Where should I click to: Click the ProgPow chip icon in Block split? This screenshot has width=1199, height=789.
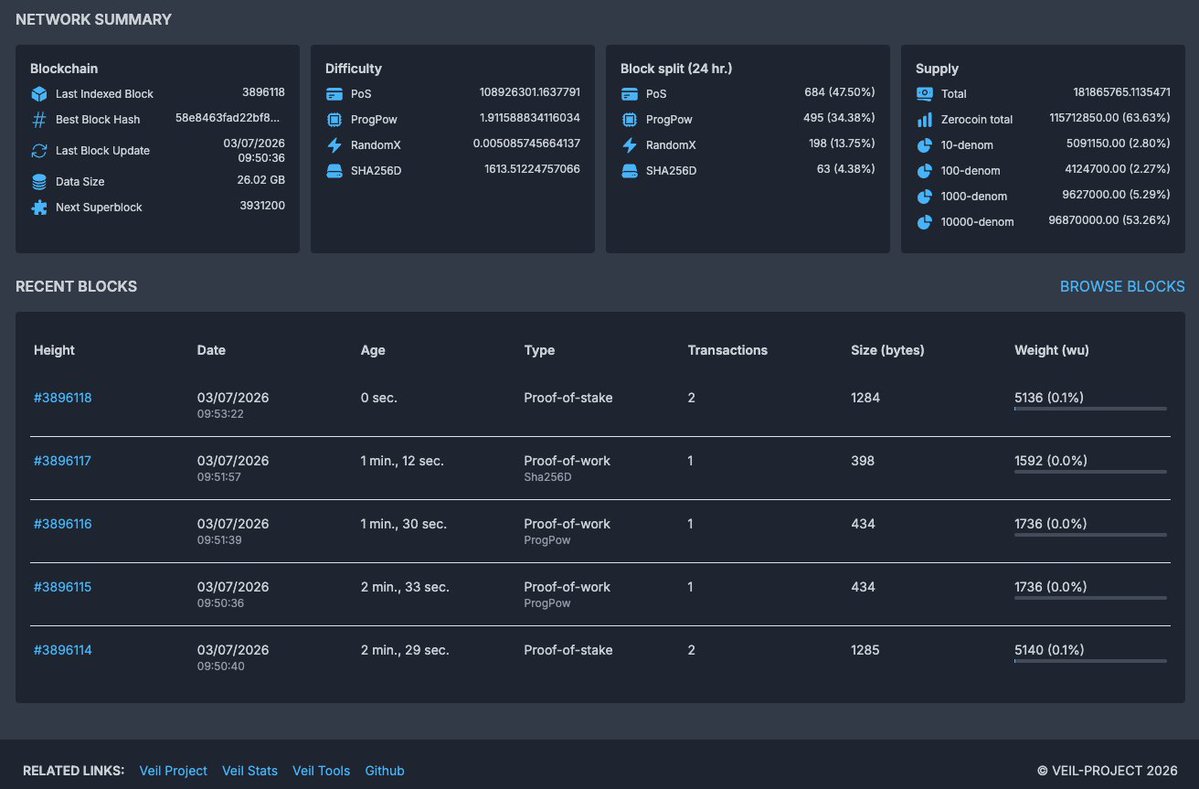629,119
